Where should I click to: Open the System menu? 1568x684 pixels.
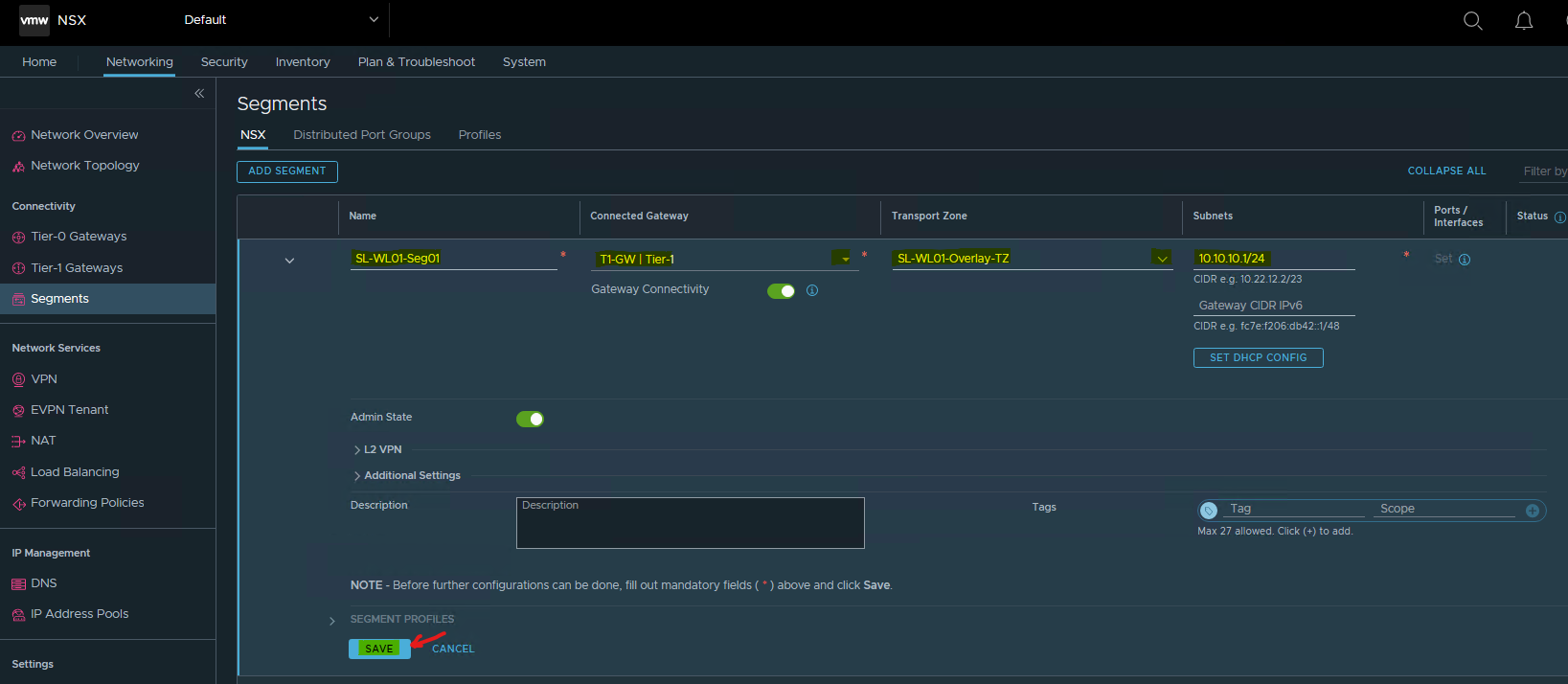(x=524, y=62)
